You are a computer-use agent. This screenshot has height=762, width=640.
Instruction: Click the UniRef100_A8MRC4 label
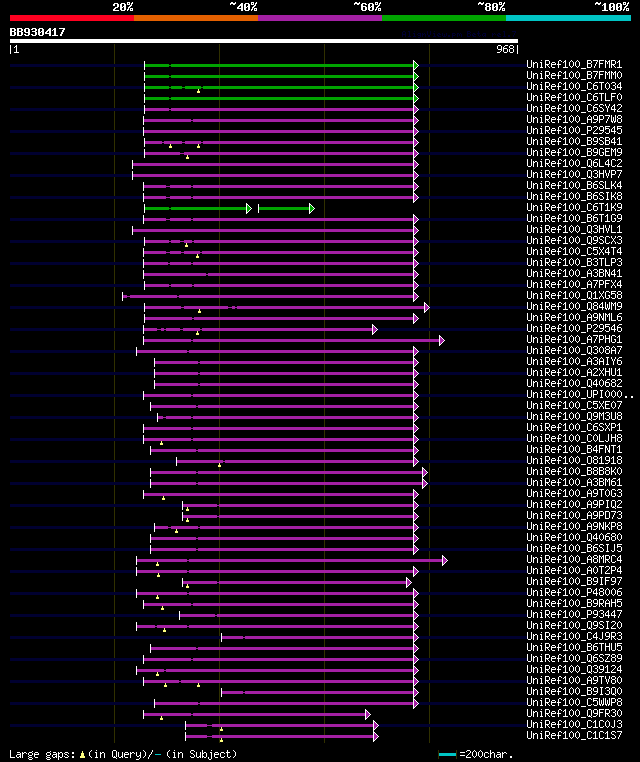pos(574,559)
